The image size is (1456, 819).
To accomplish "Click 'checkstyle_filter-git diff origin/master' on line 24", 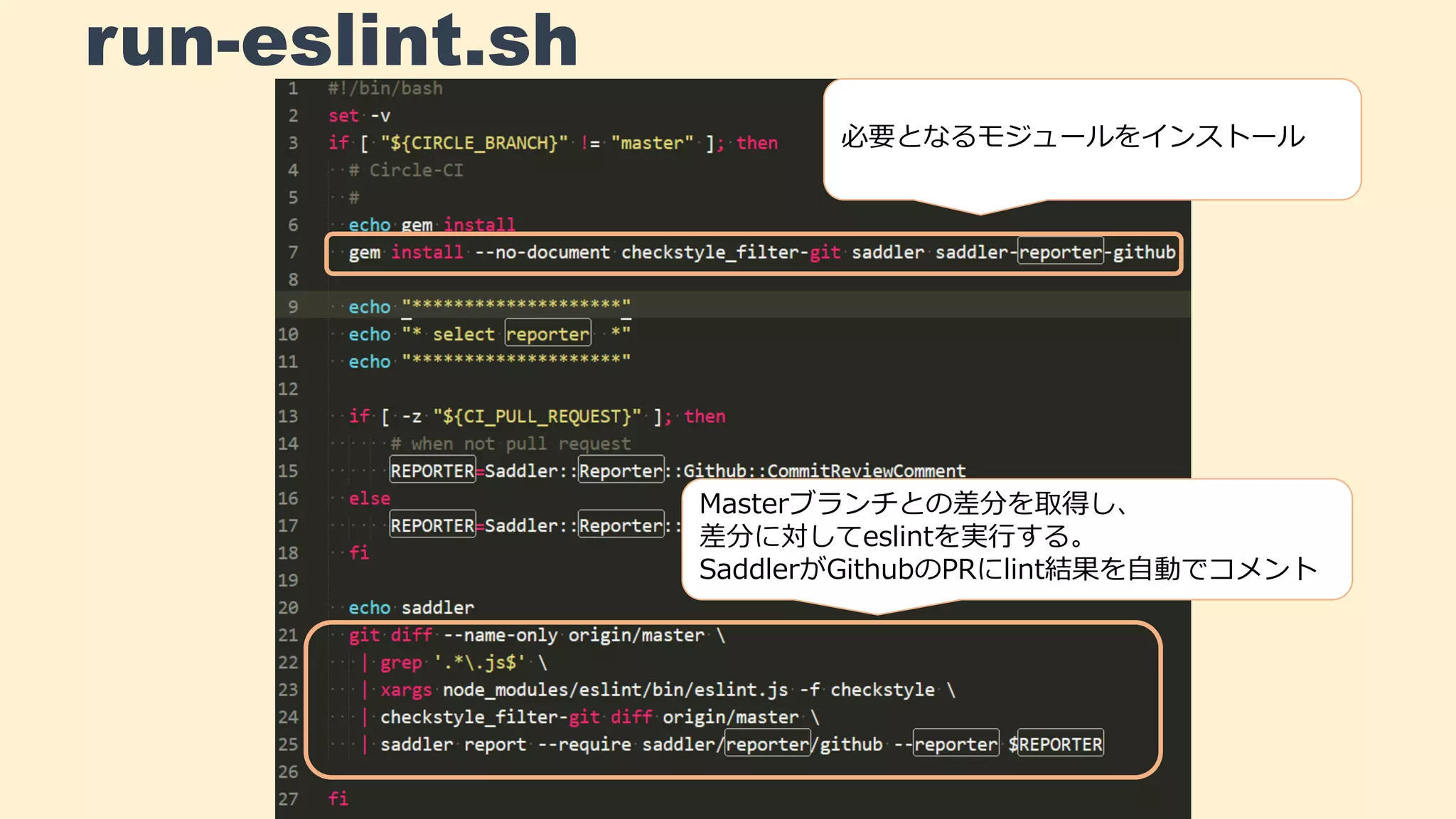I will tap(589, 717).
